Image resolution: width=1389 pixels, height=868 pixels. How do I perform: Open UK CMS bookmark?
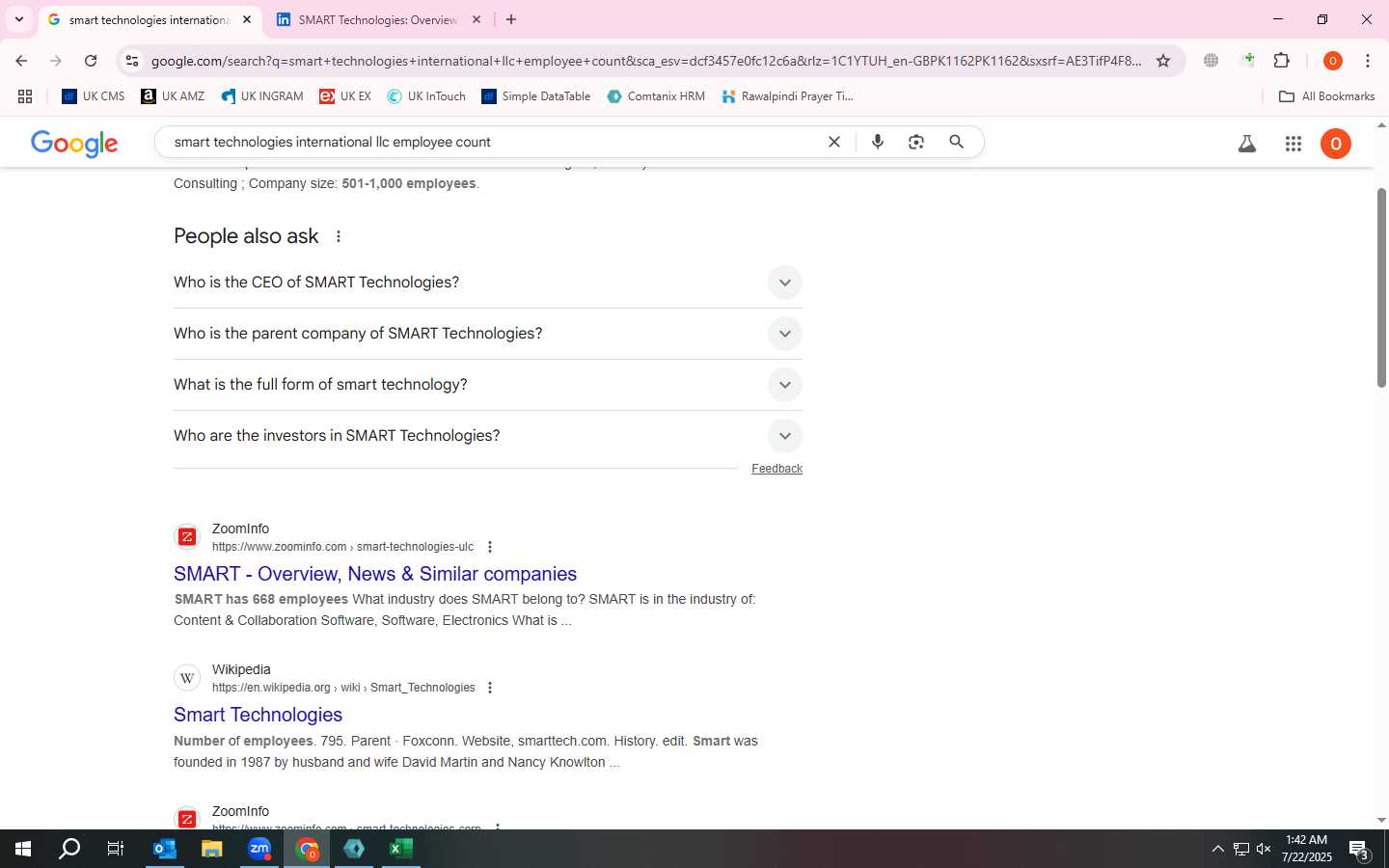click(x=94, y=96)
